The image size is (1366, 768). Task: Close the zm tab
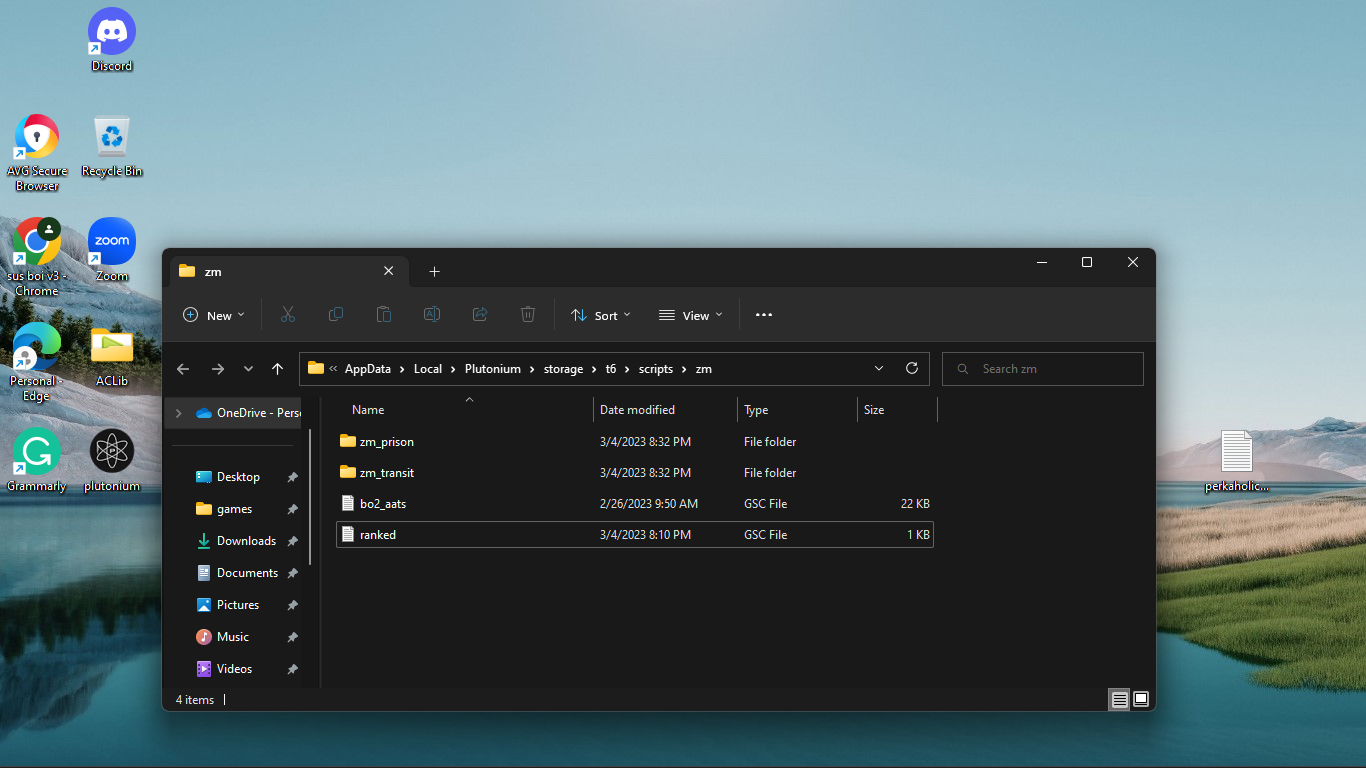(389, 271)
